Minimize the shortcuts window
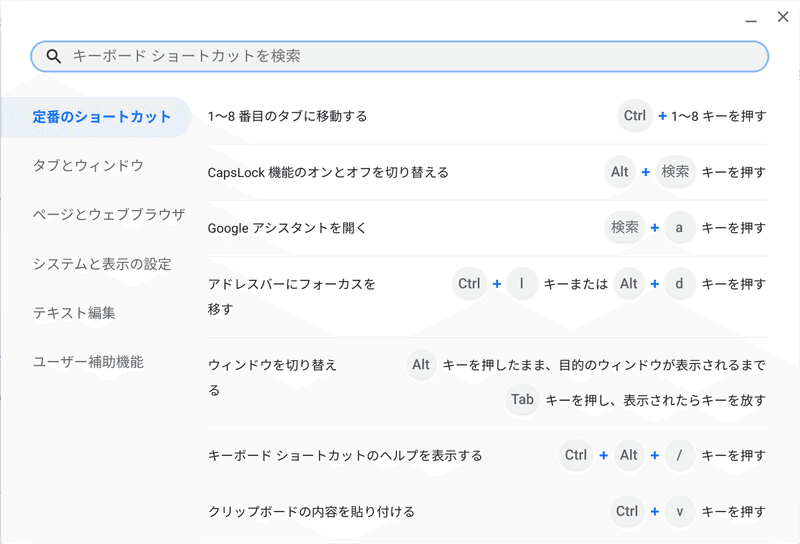 (x=751, y=19)
